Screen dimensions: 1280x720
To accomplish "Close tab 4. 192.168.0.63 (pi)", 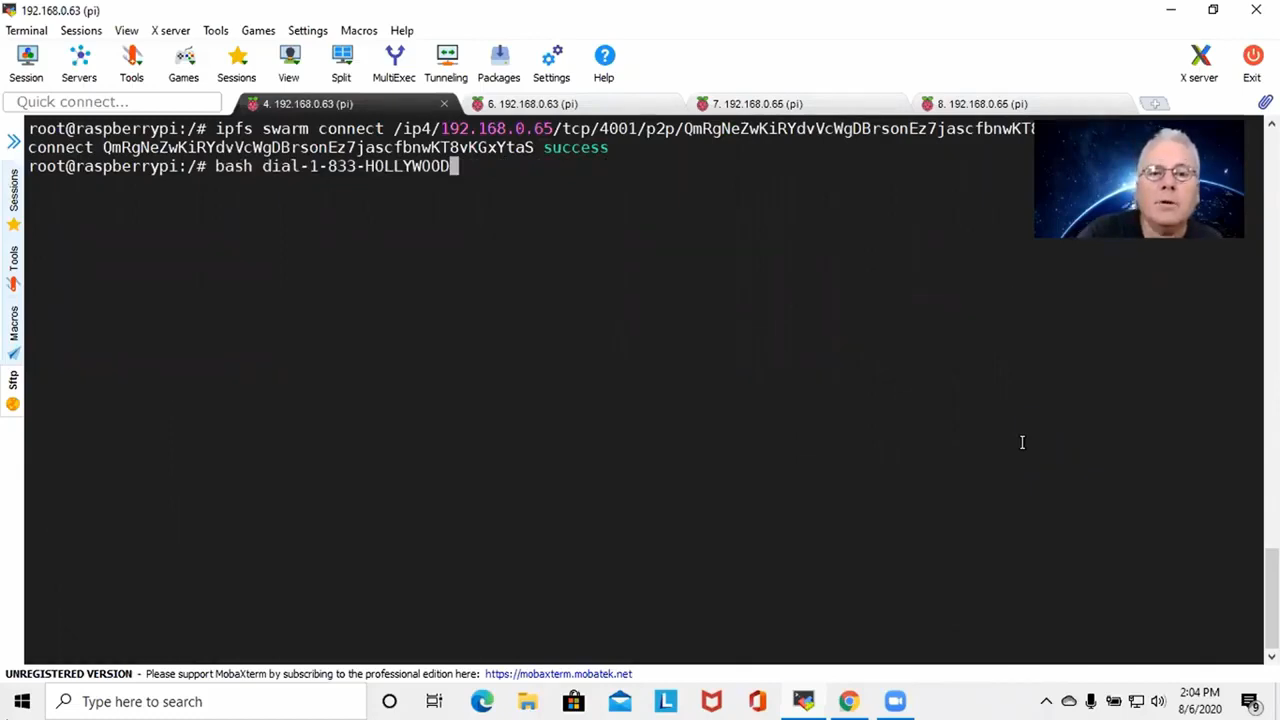I will click(x=444, y=104).
